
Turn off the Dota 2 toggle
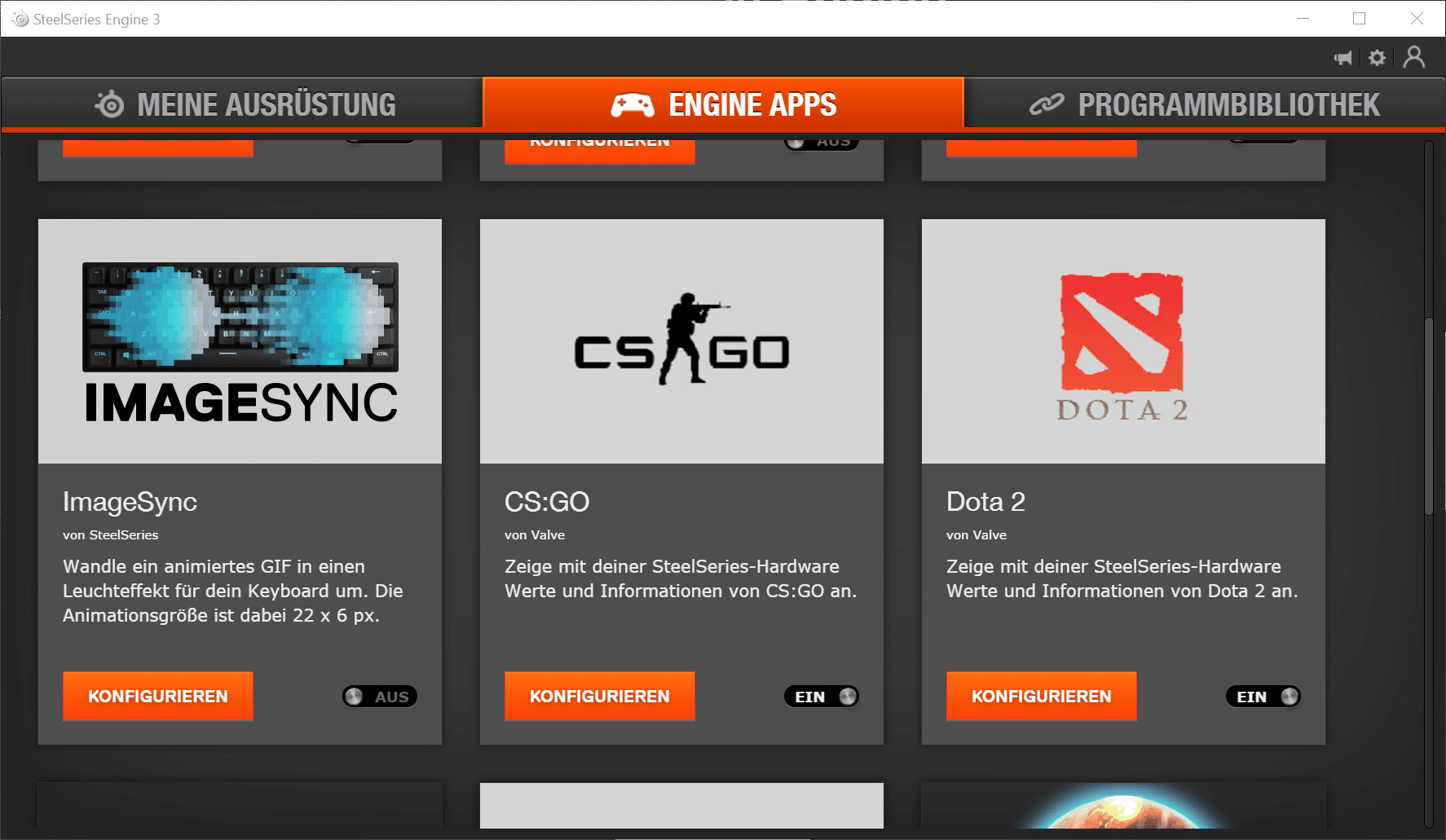point(1263,697)
